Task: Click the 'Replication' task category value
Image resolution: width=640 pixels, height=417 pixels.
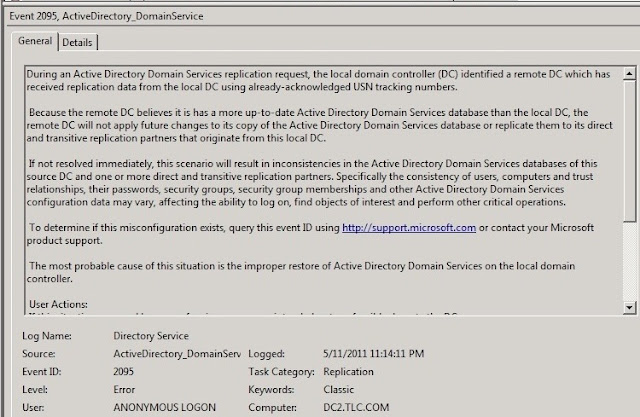Action: coord(348,372)
